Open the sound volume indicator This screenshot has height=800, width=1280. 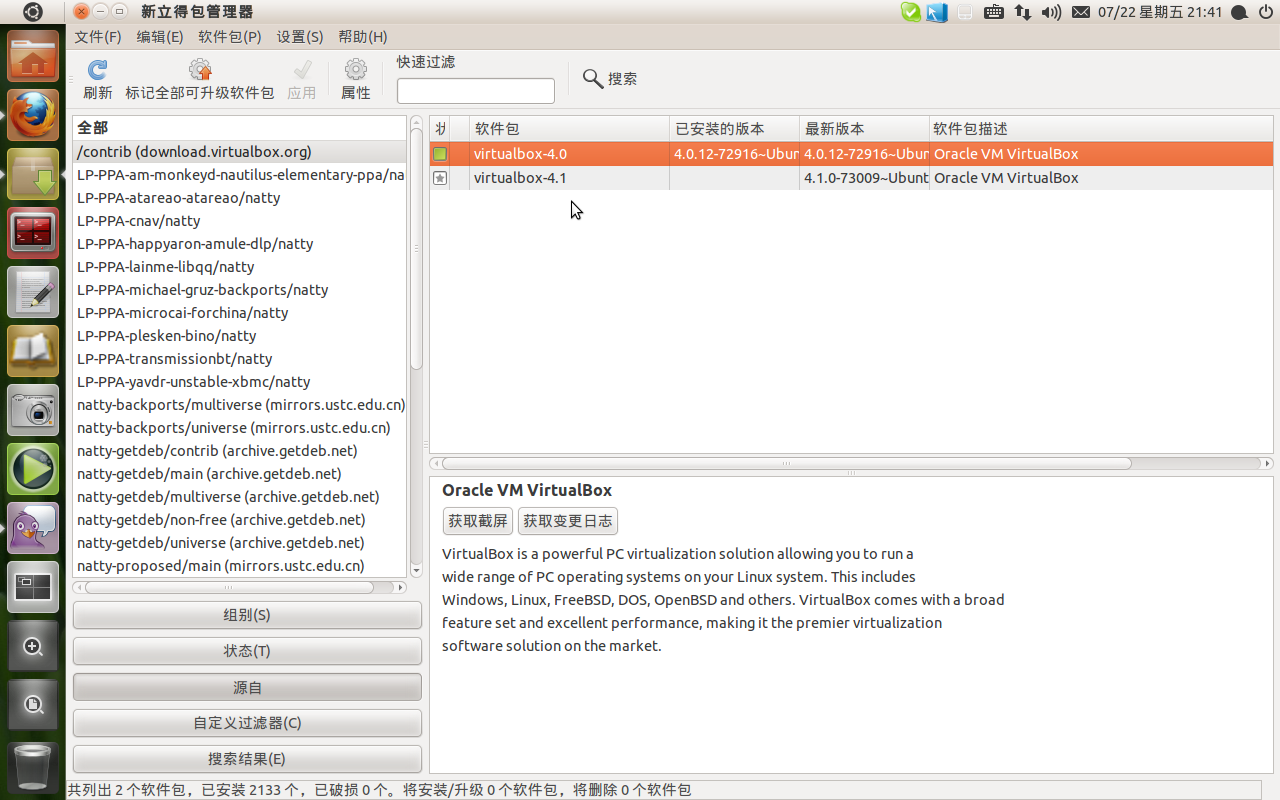[x=1050, y=12]
